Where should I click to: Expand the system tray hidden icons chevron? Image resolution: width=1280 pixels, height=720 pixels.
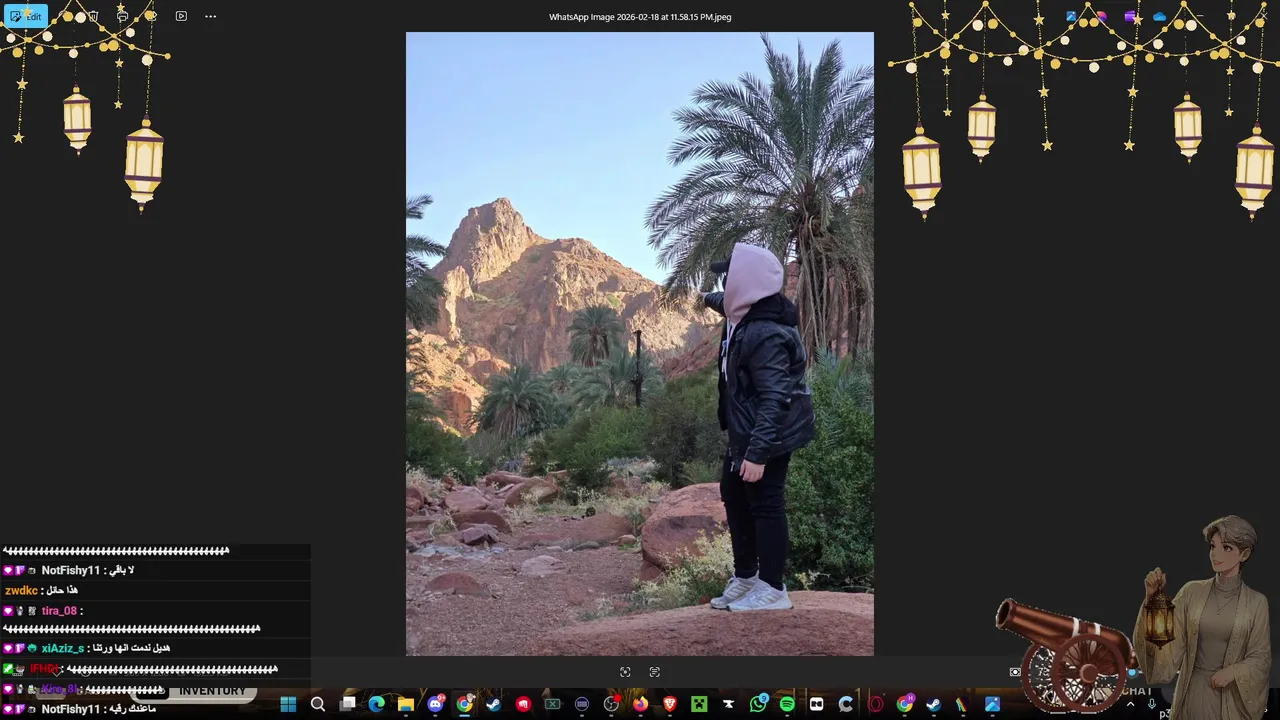pyautogui.click(x=1131, y=704)
